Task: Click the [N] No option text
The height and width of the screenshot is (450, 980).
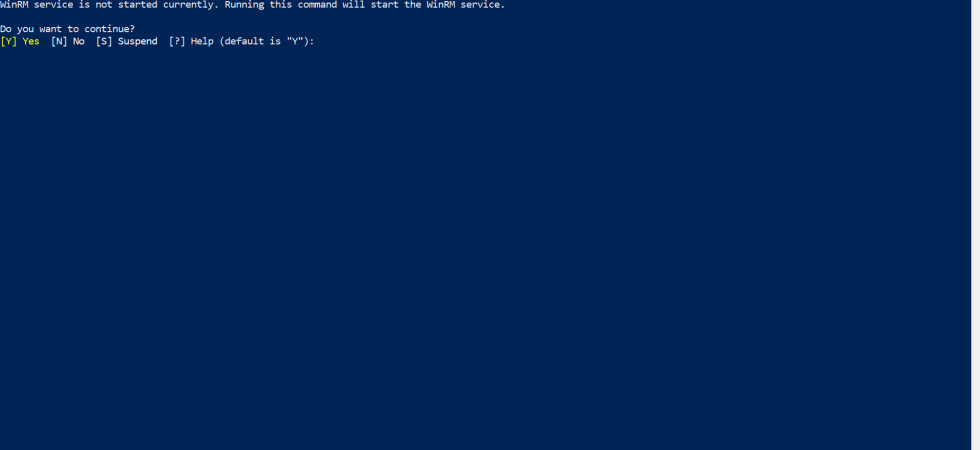Action: click(68, 41)
